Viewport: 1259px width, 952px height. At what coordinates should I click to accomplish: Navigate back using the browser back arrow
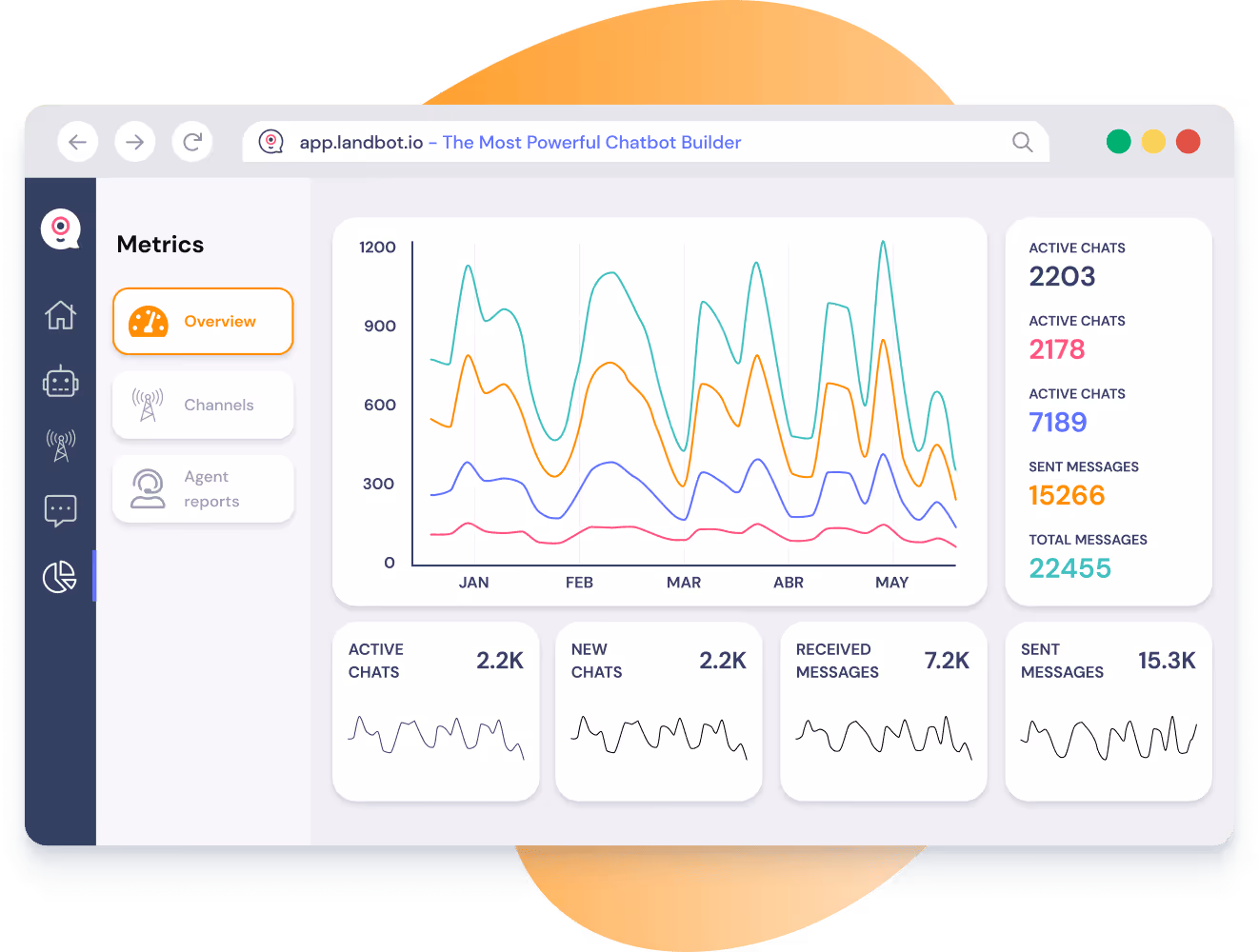(x=78, y=140)
